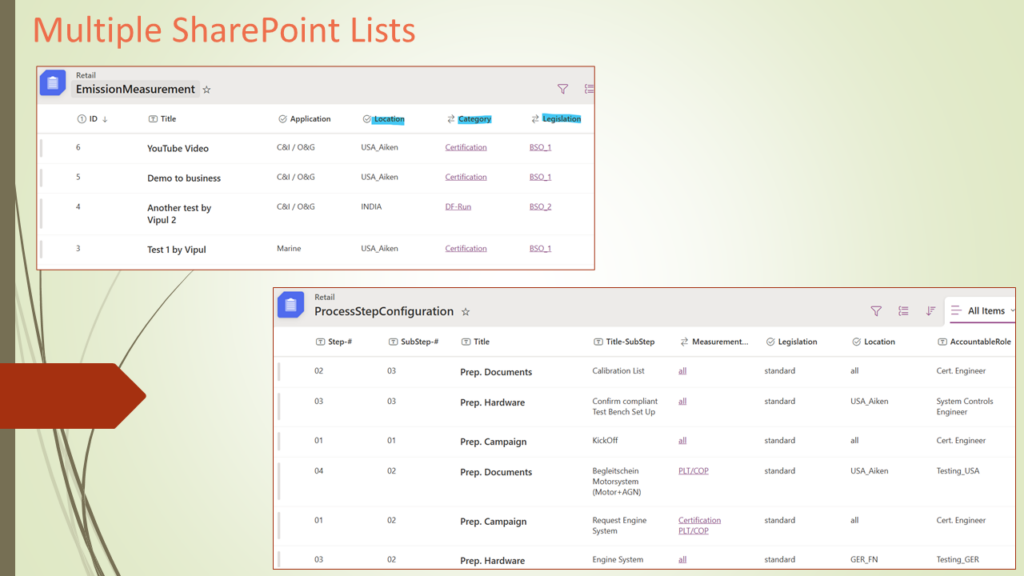The image size is (1024, 576).
Task: Click the 'INDIA' location cell
Action: tap(371, 207)
